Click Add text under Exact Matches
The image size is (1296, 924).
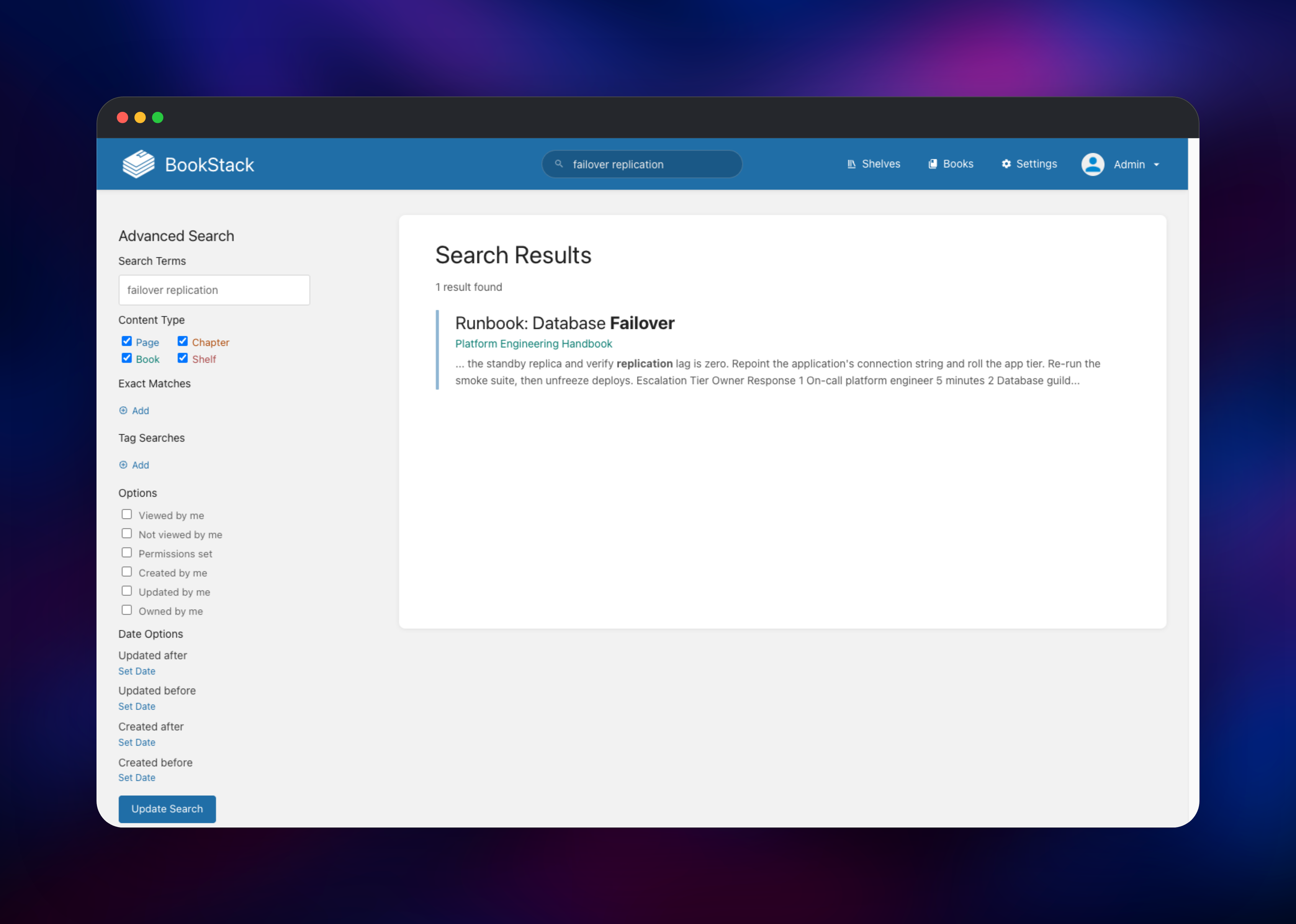141,411
